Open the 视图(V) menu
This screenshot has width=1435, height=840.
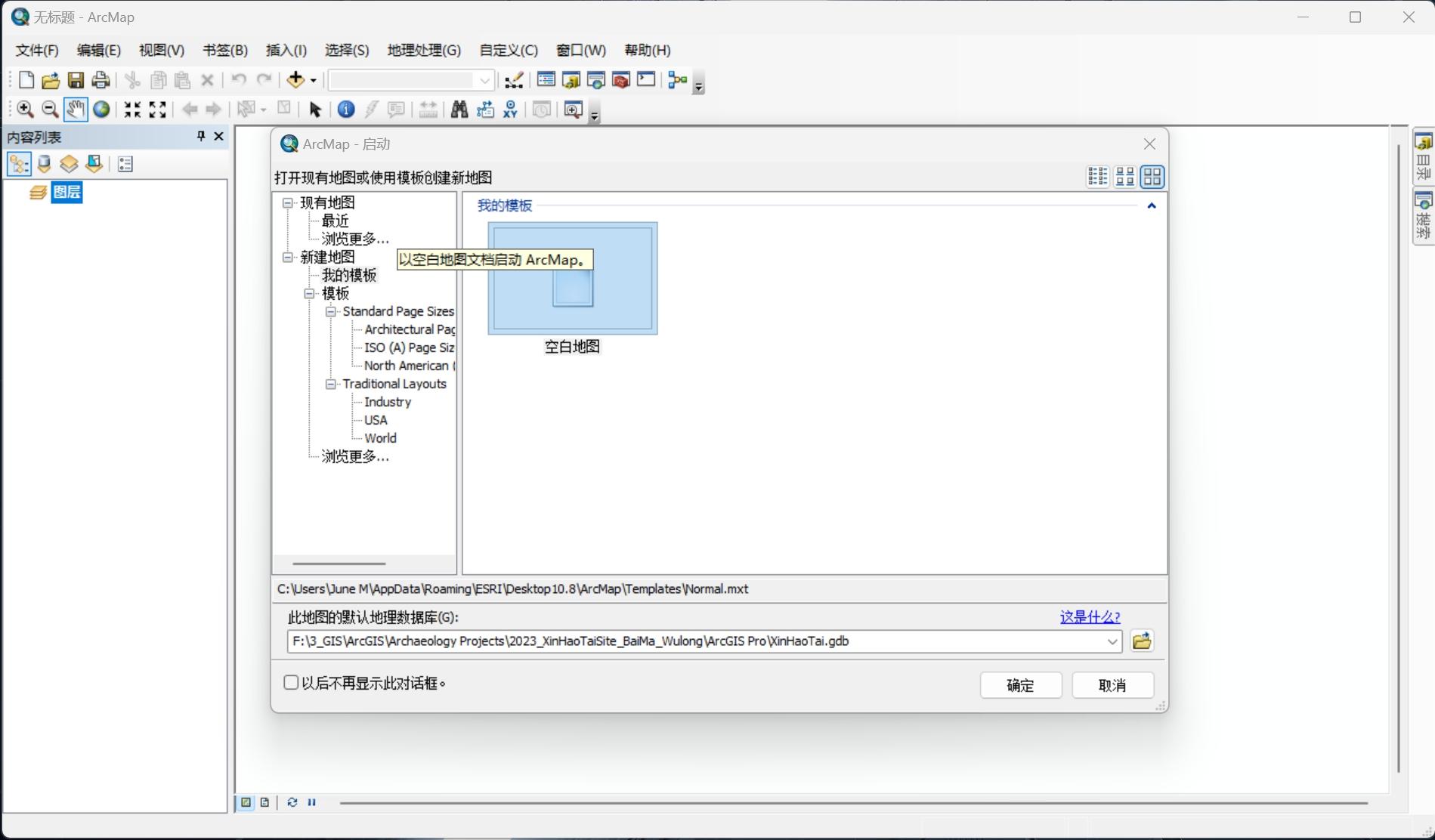point(162,51)
